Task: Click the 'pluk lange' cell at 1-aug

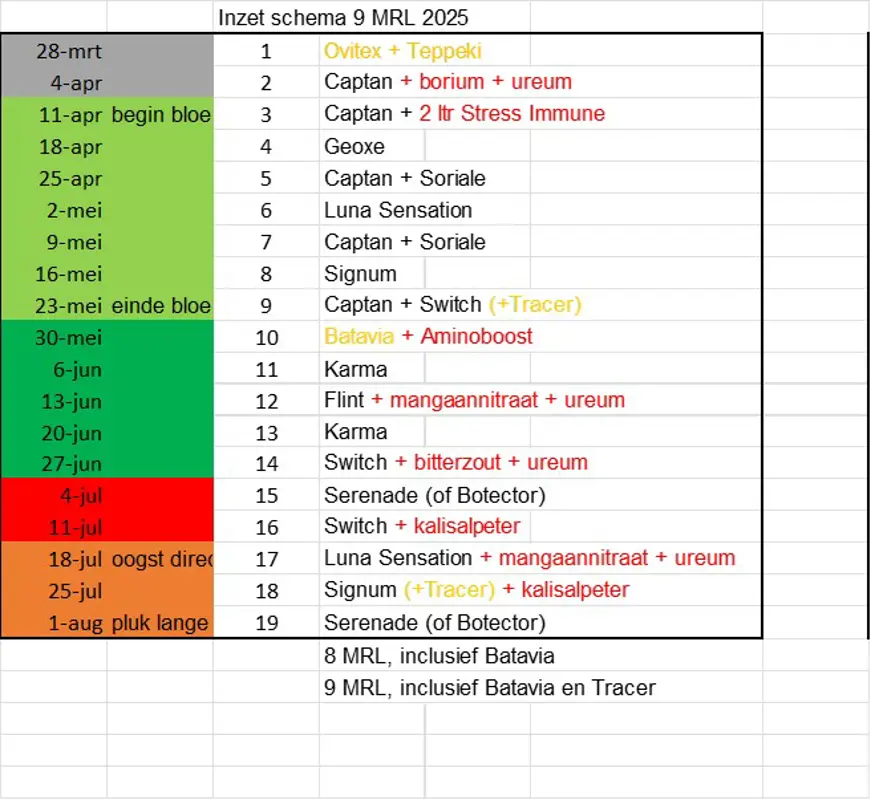Action: [x=160, y=623]
